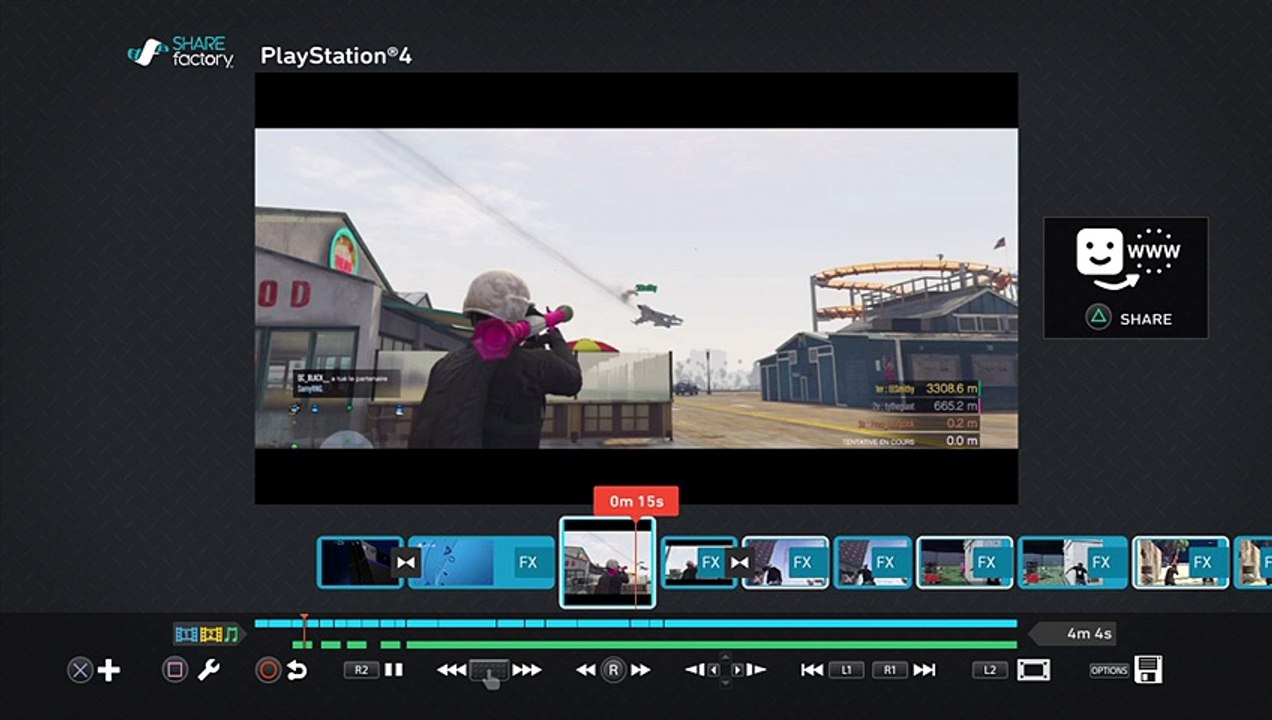
Task: Open FX on the green lawn clip
Action: 987,563
